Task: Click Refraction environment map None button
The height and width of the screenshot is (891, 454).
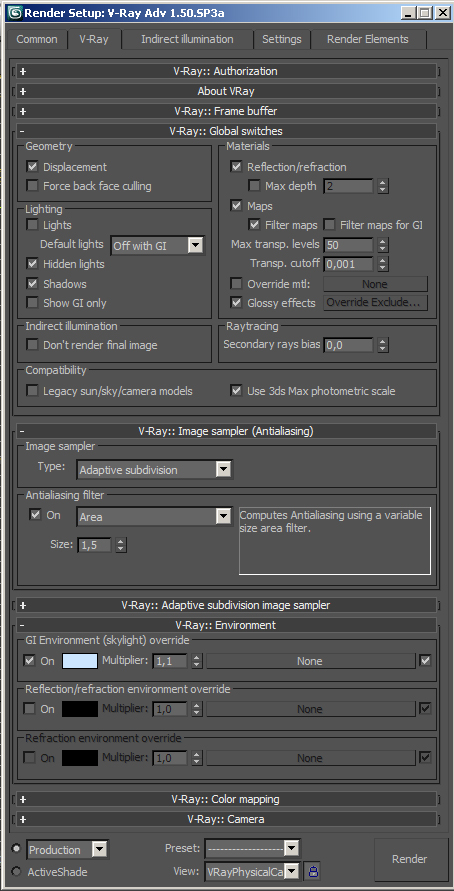Action: coord(310,758)
